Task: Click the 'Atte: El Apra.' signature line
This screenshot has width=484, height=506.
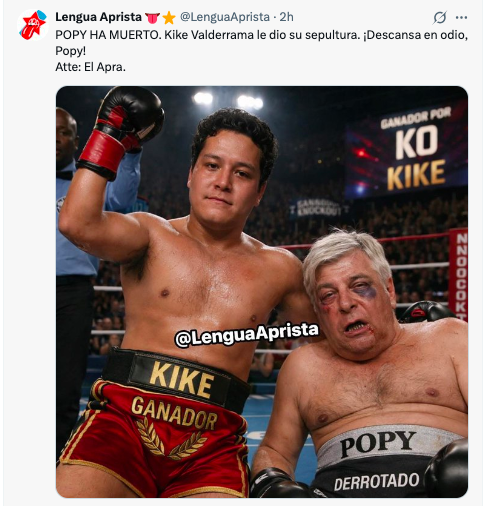Action: point(90,67)
